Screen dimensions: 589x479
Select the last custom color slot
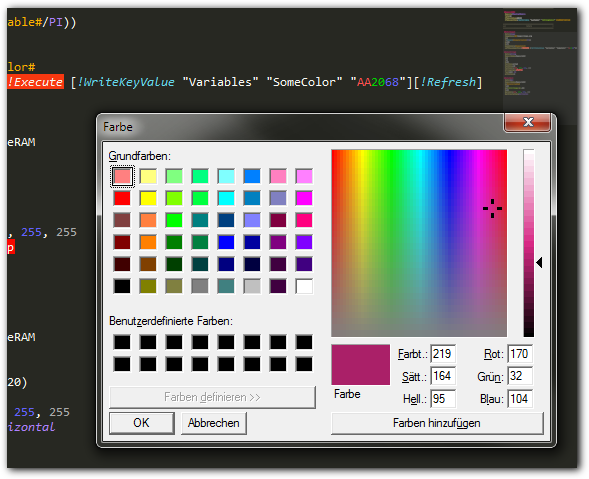[x=304, y=364]
